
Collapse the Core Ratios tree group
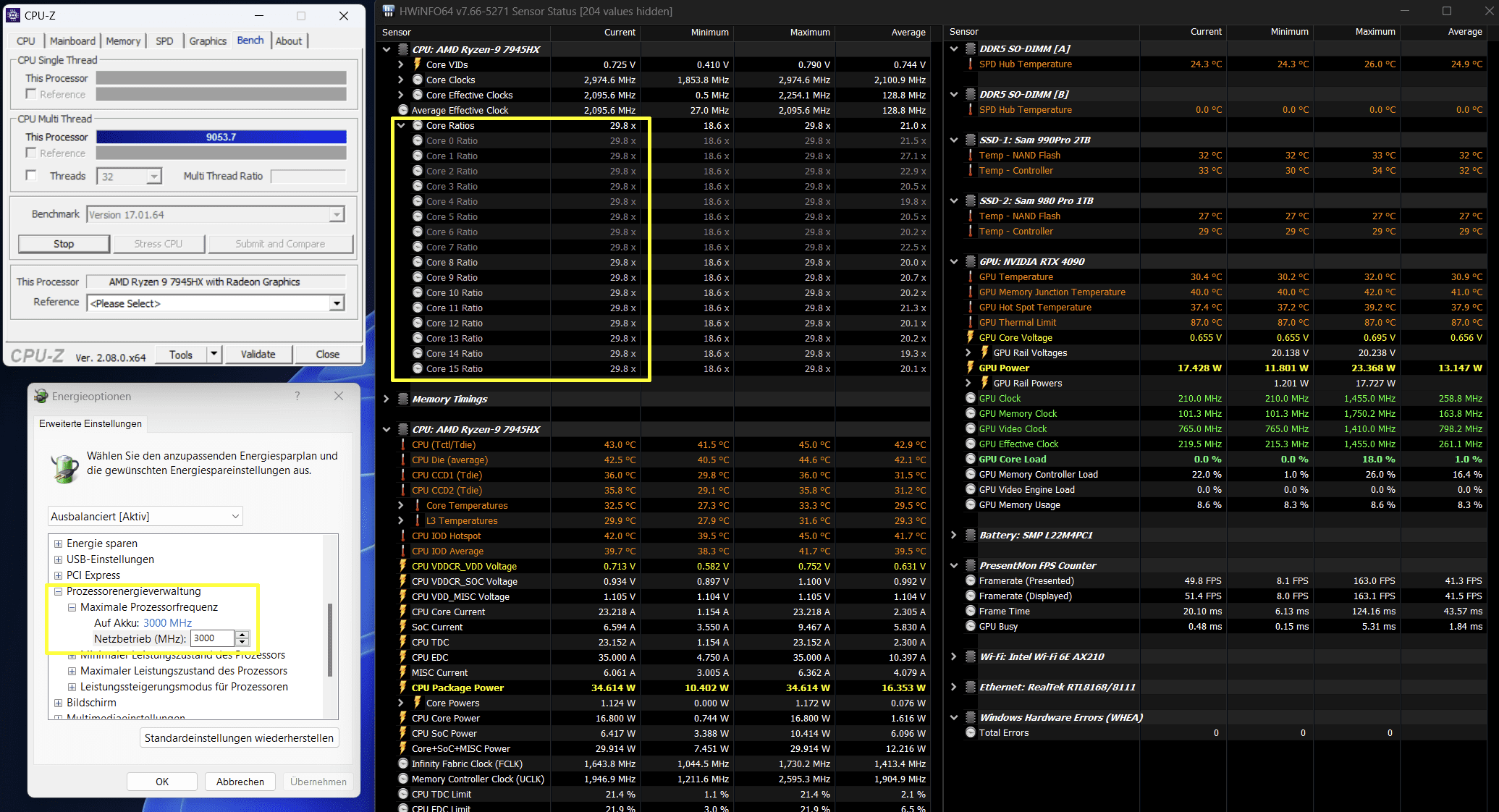(401, 125)
